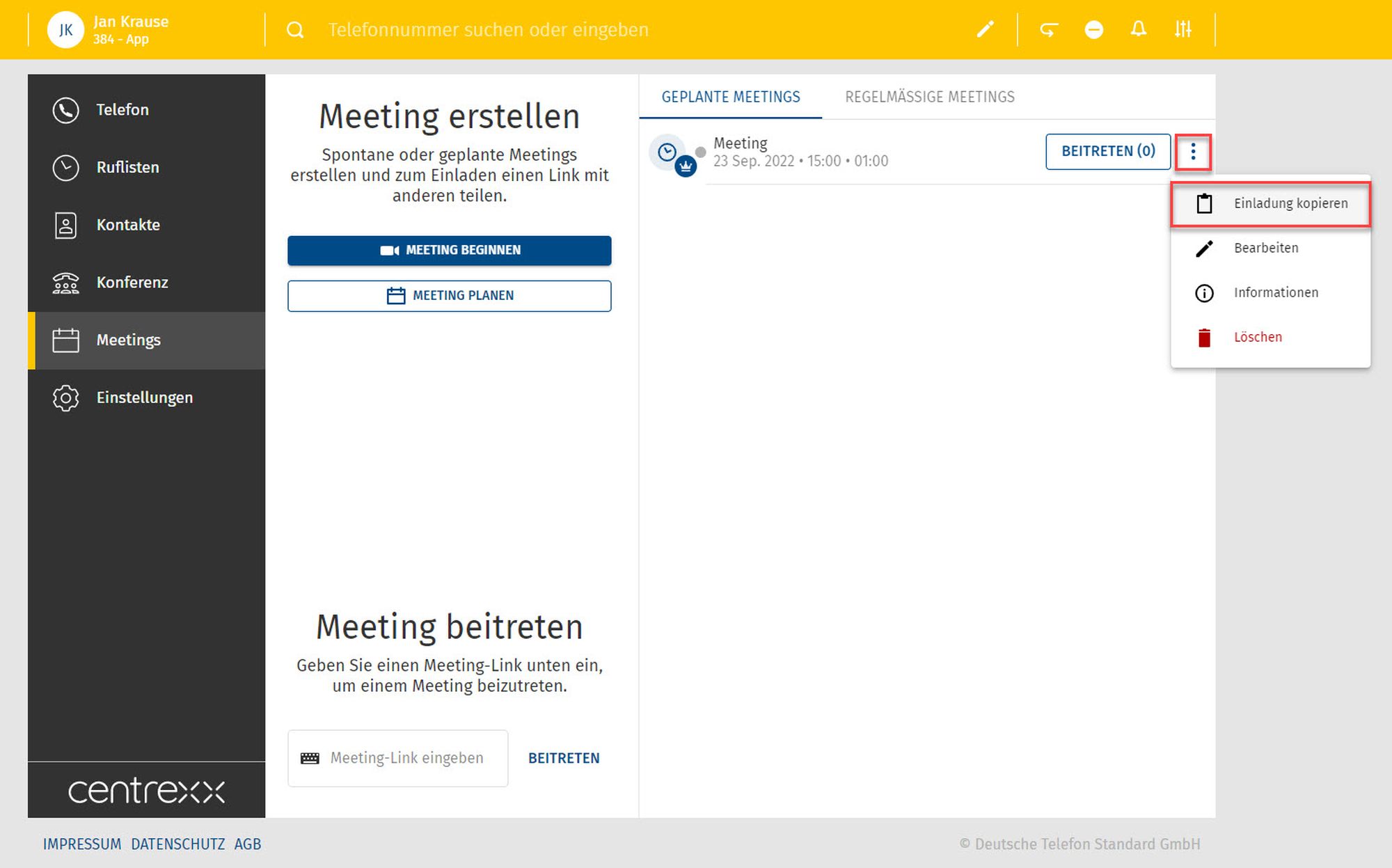Image resolution: width=1392 pixels, height=868 pixels.
Task: Switch to Regelmässige Meetings tab
Action: coord(929,97)
